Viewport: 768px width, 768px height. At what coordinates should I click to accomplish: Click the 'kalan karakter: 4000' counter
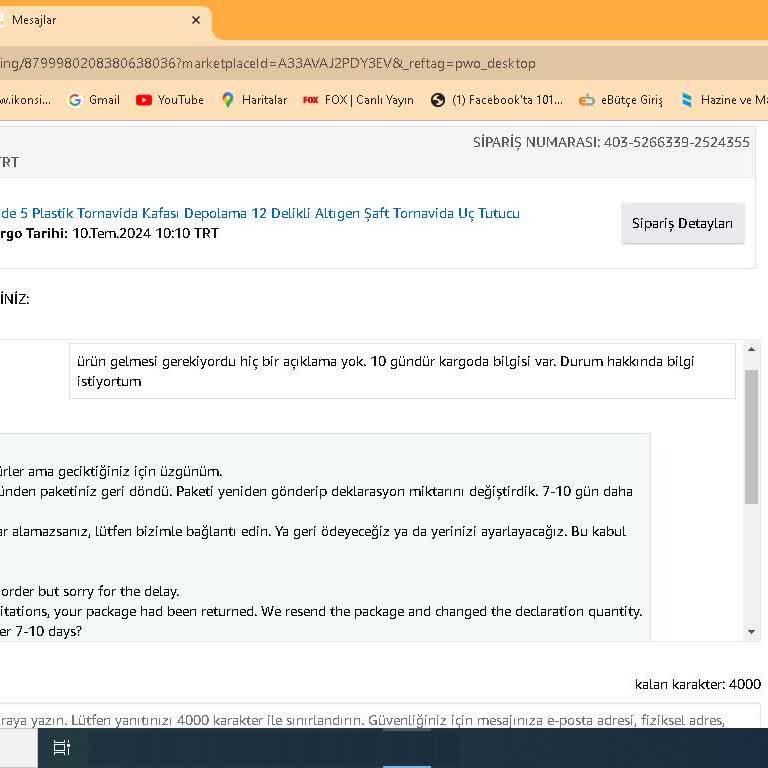pyautogui.click(x=697, y=684)
